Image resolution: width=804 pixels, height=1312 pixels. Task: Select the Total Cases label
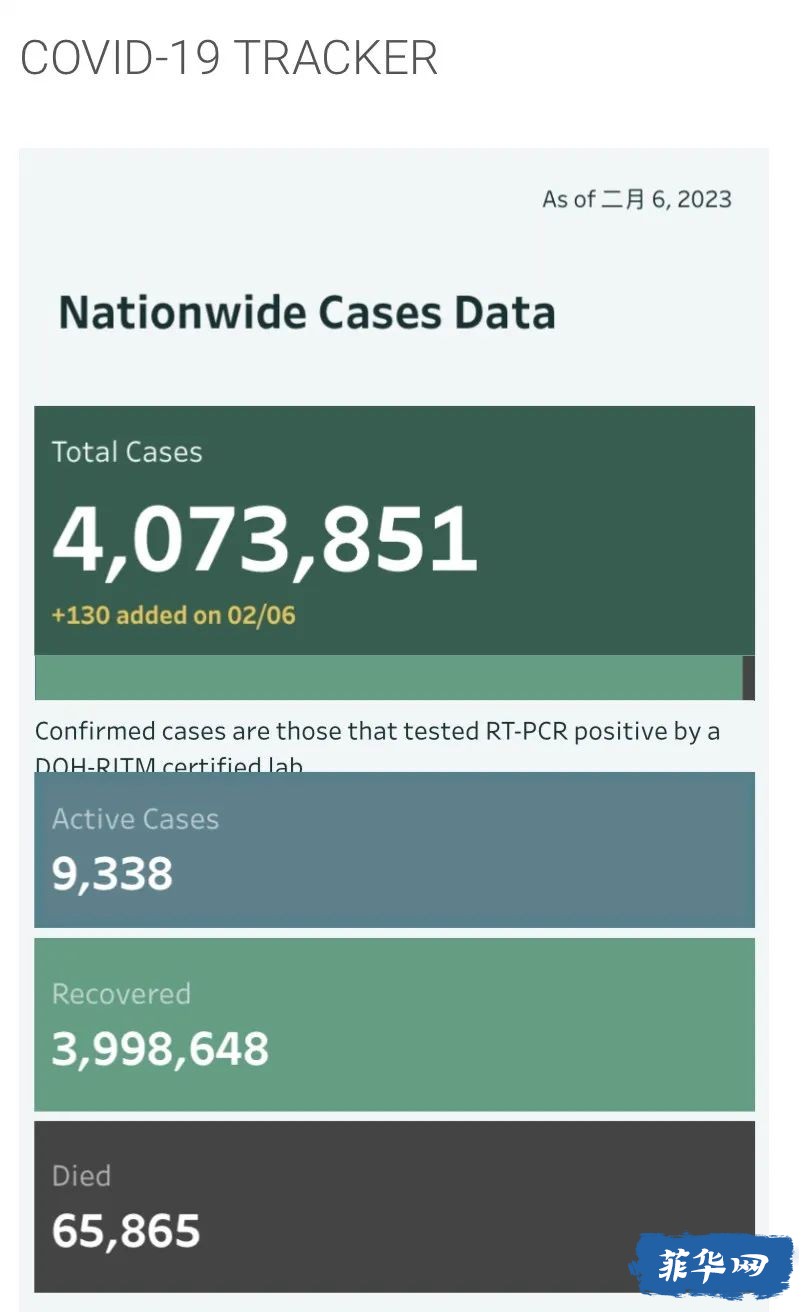(x=127, y=452)
